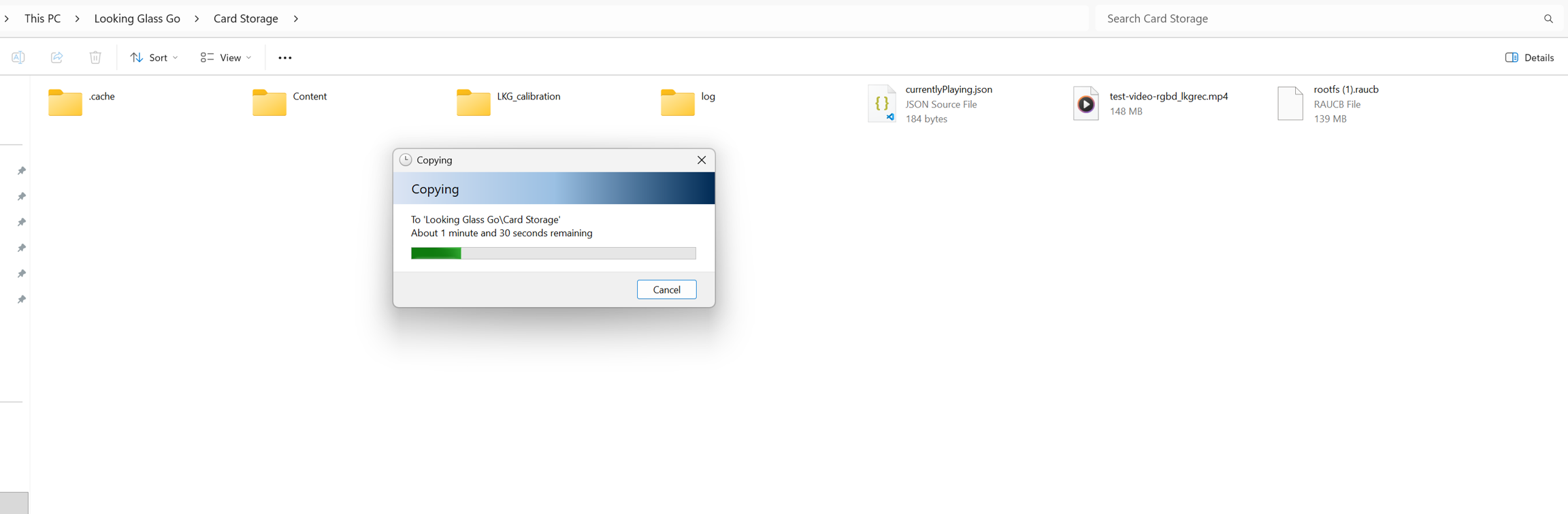The height and width of the screenshot is (514, 1568).
Task: Expand the Sort dropdown
Action: (x=154, y=58)
